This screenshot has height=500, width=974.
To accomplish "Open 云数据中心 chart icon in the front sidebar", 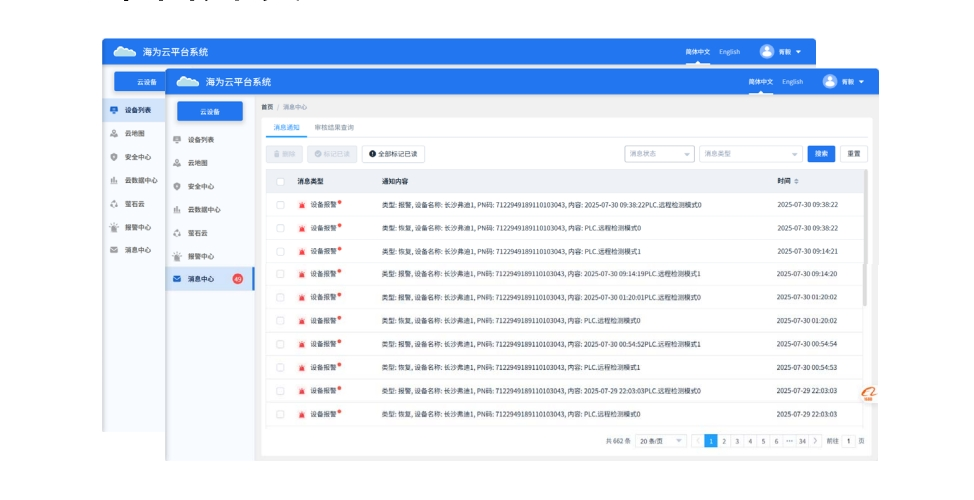I will (x=177, y=209).
